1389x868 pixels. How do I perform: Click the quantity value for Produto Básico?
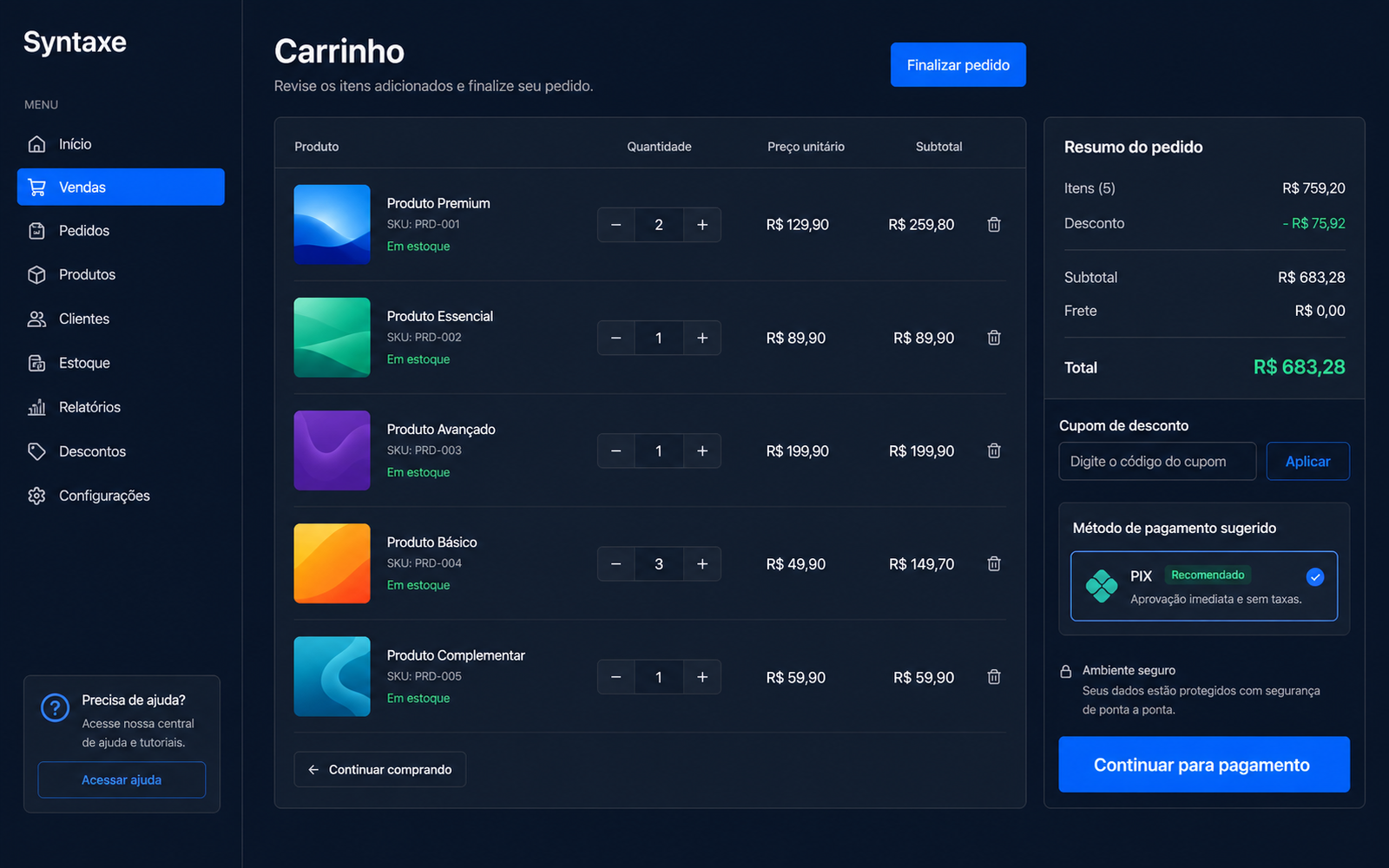pyautogui.click(x=659, y=563)
